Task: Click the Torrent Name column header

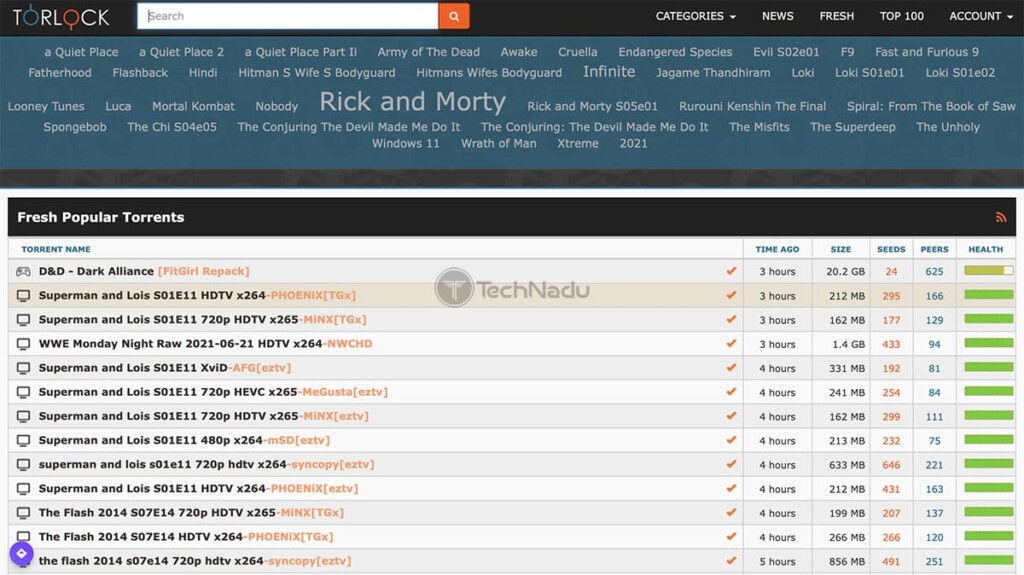Action: pyautogui.click(x=56, y=249)
